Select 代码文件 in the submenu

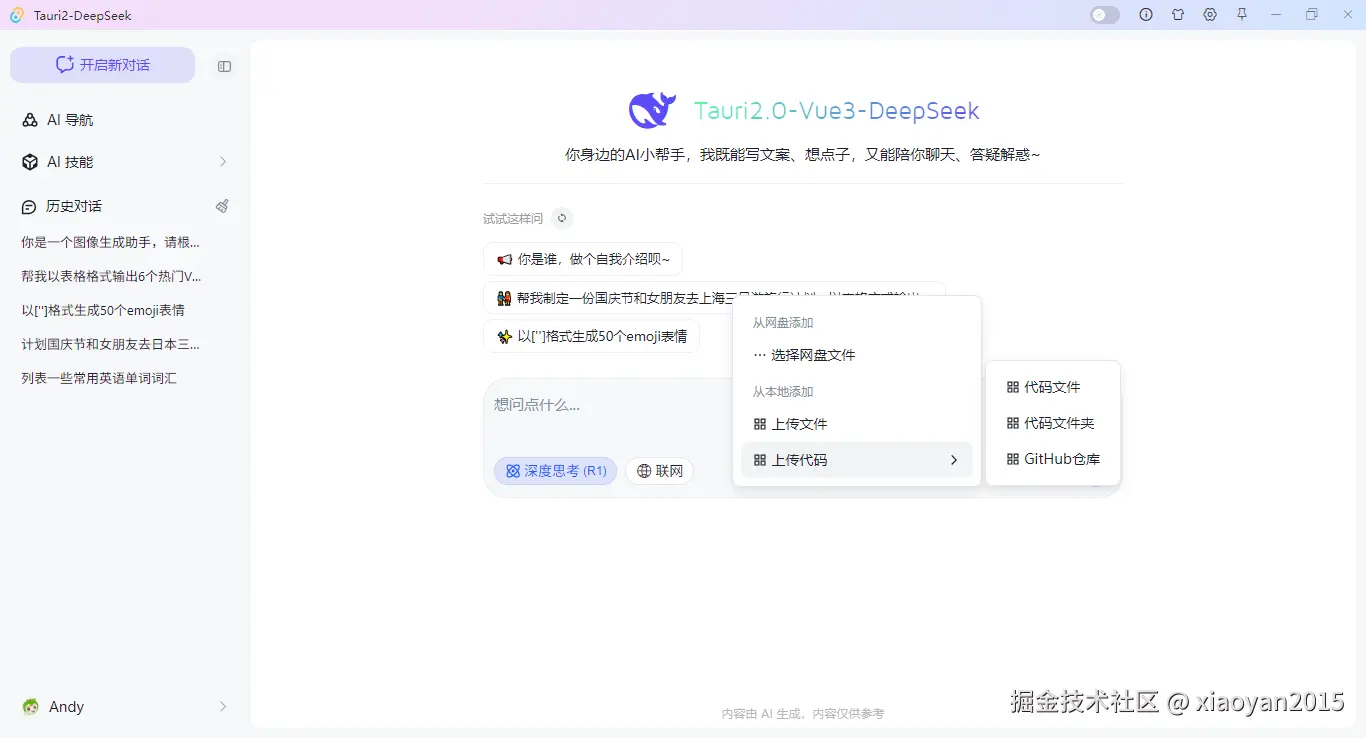(x=1053, y=387)
